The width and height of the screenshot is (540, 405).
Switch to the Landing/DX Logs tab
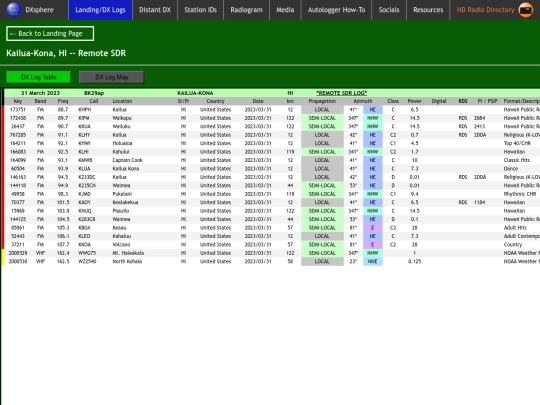click(100, 10)
